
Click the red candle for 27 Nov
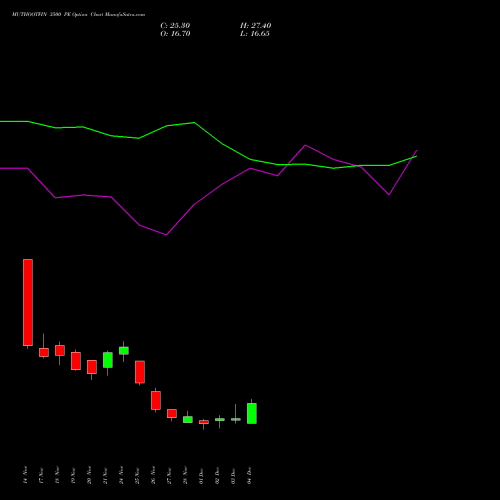(172, 413)
